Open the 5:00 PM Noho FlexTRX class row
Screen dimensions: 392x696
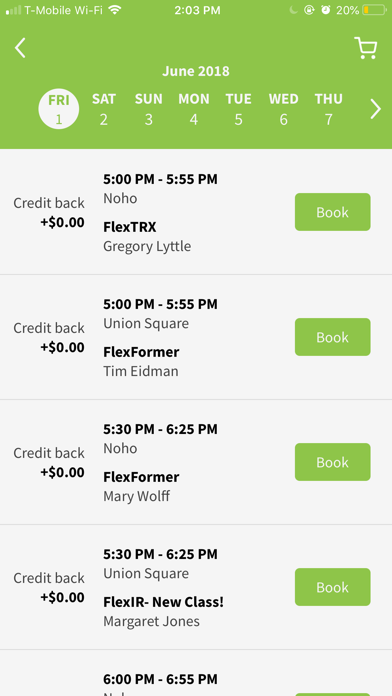[196, 212]
